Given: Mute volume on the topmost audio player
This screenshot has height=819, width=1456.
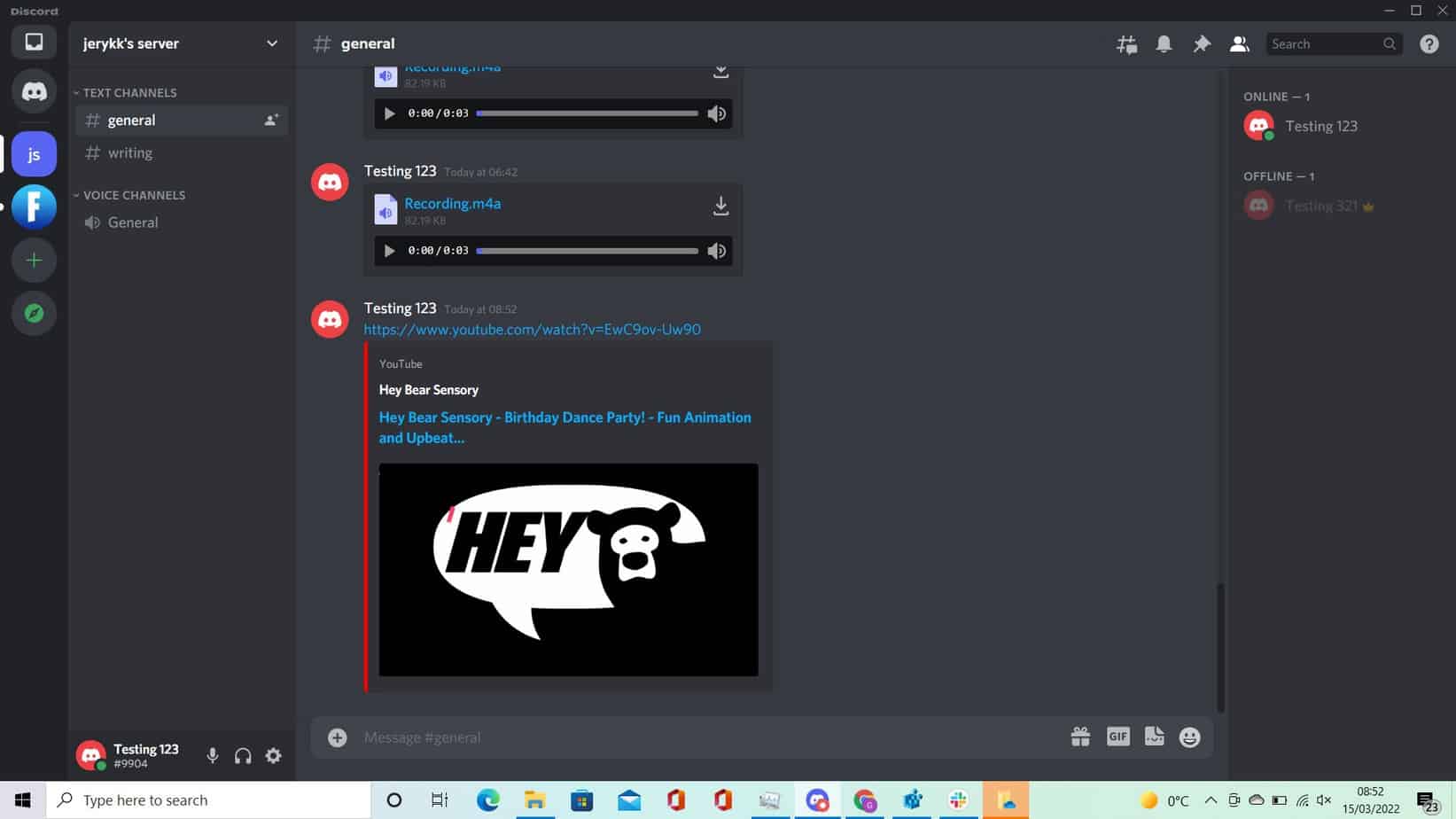Looking at the screenshot, I should (x=717, y=113).
